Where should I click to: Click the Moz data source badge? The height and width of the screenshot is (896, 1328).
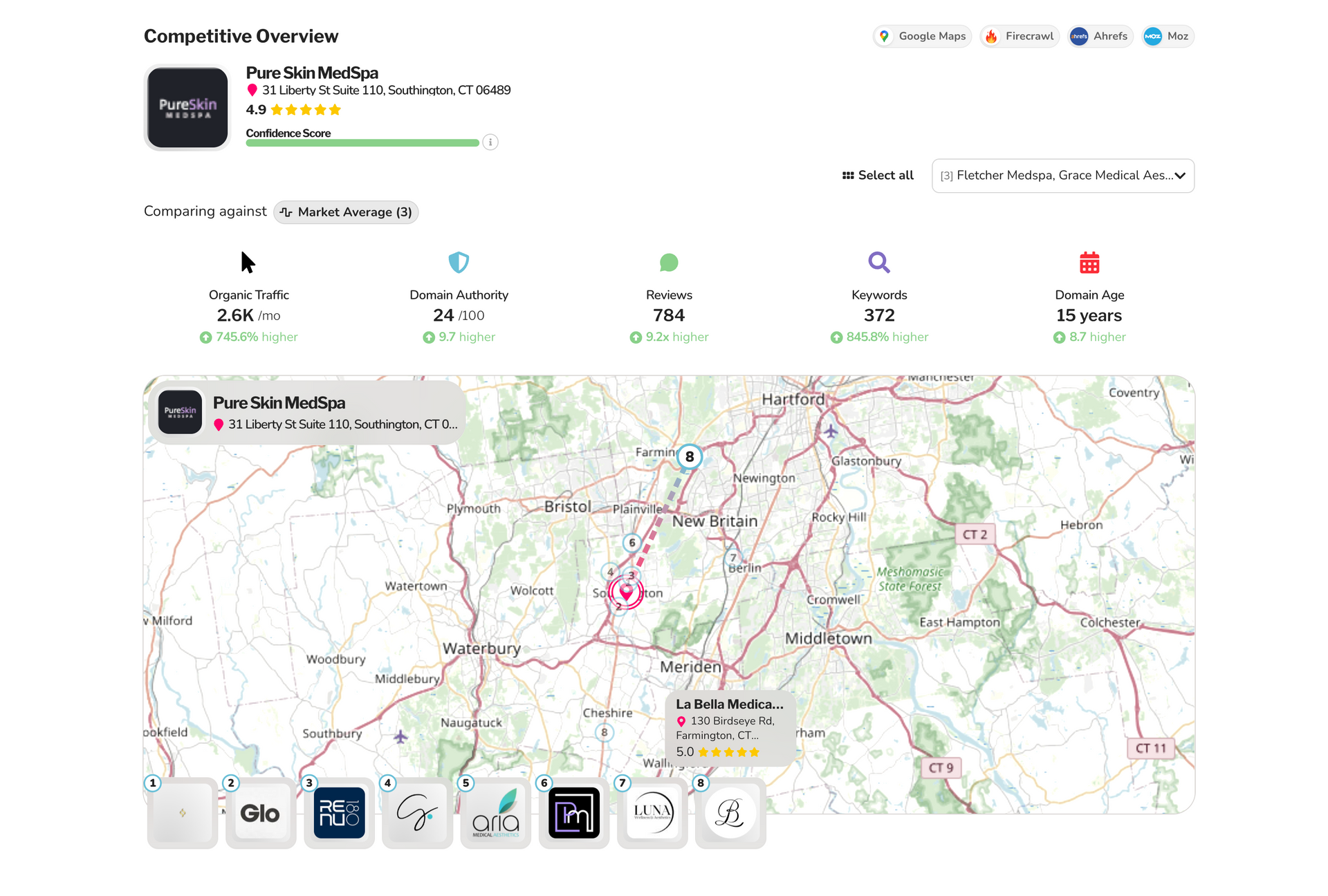tap(1168, 36)
